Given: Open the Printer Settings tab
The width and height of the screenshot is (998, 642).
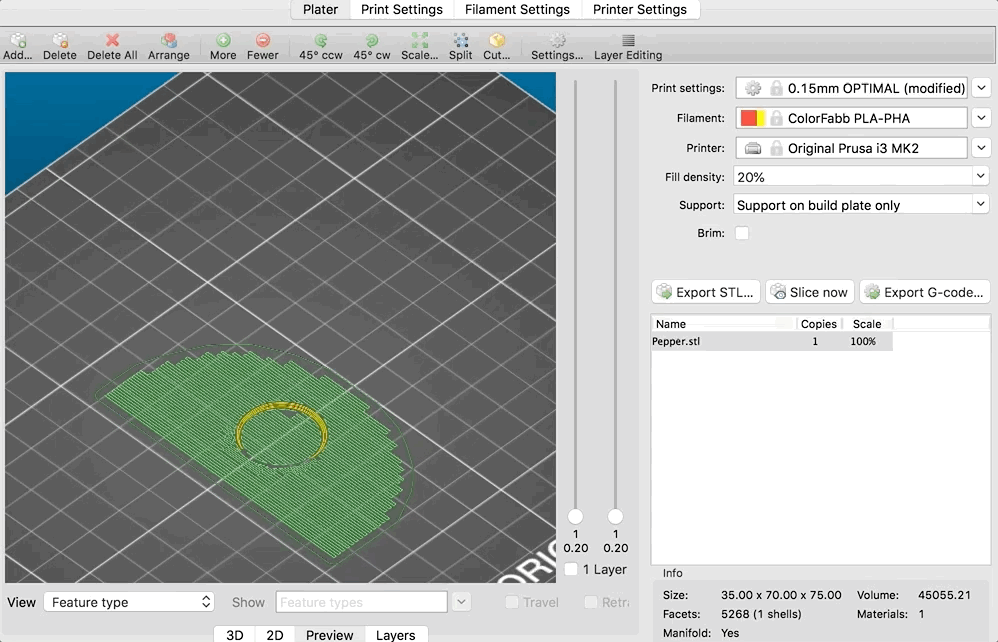Looking at the screenshot, I should pyautogui.click(x=640, y=10).
